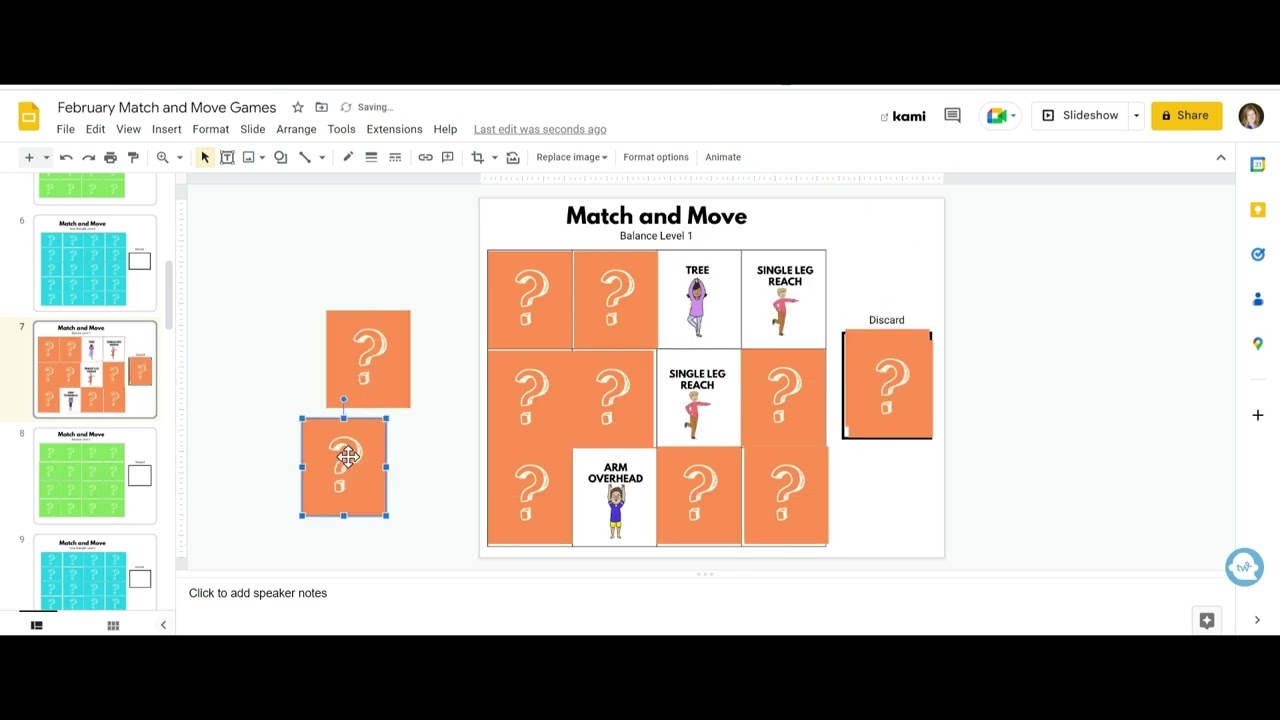Click the Insert link icon

pos(425,157)
